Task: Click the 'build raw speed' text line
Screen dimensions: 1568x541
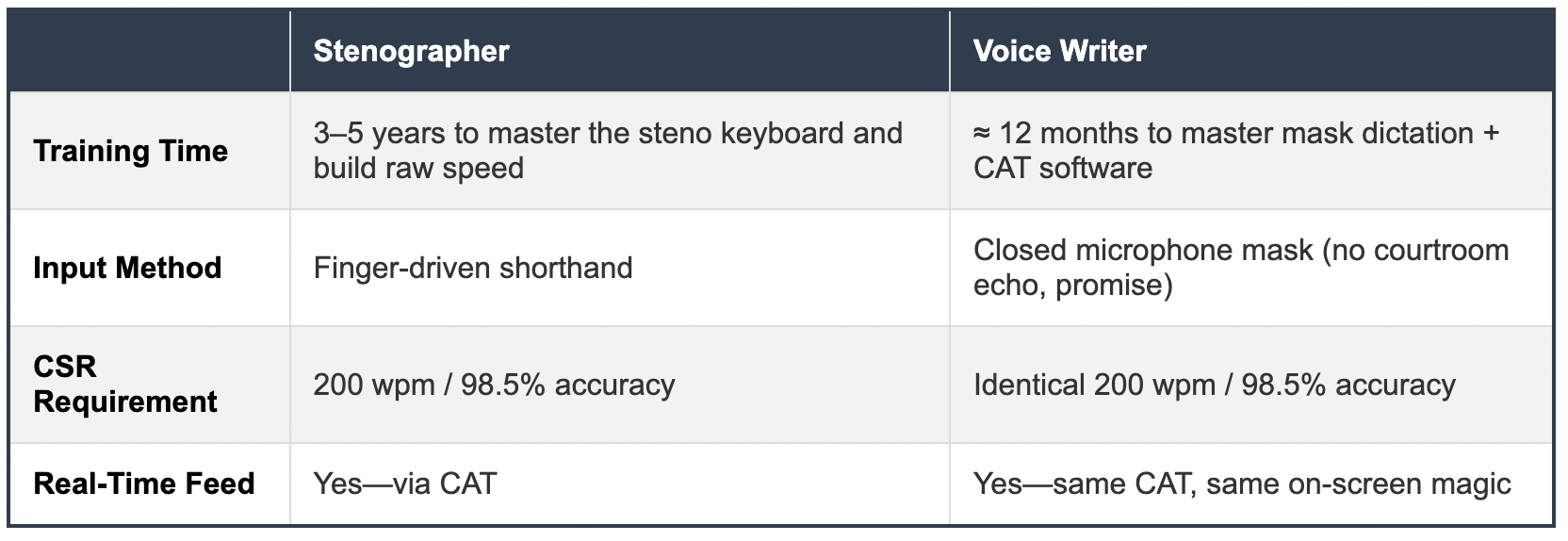Action: 418,169
